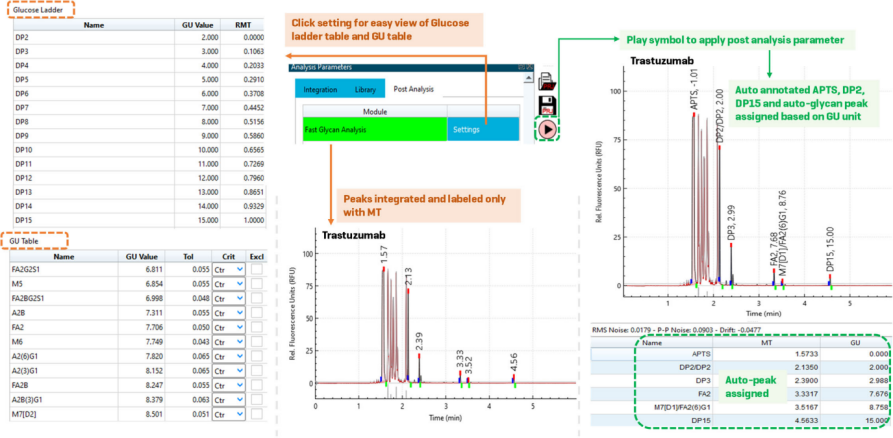Select the Post Analysis tab
Screen dimensions: 893x438
click(413, 89)
